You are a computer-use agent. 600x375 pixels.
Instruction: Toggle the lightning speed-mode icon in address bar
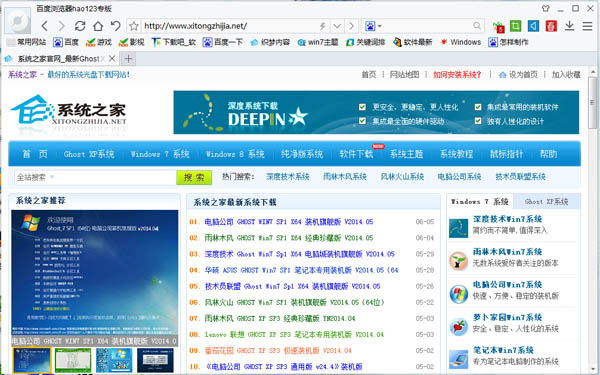323,26
